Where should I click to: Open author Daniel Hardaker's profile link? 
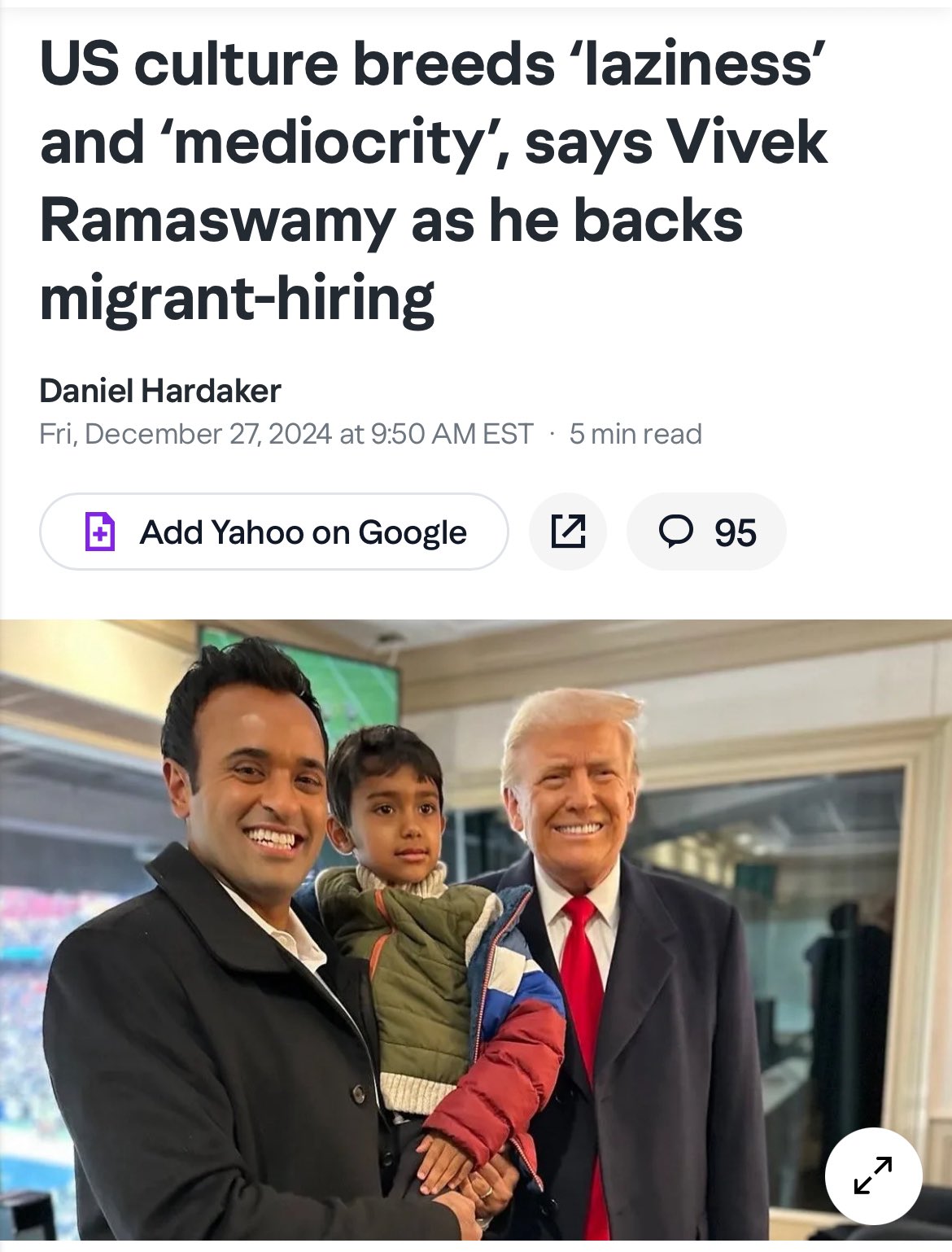click(x=160, y=391)
